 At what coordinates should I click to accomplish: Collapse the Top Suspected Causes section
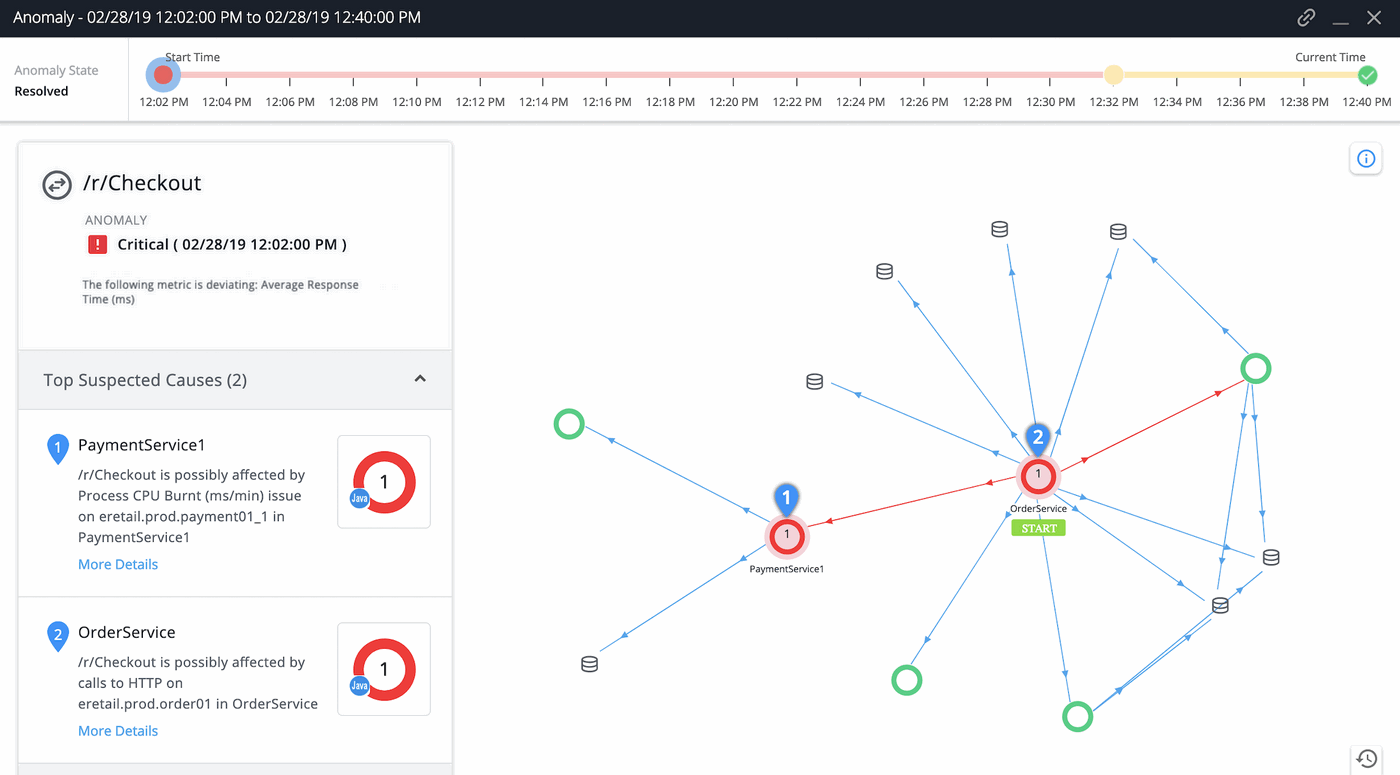tap(420, 379)
